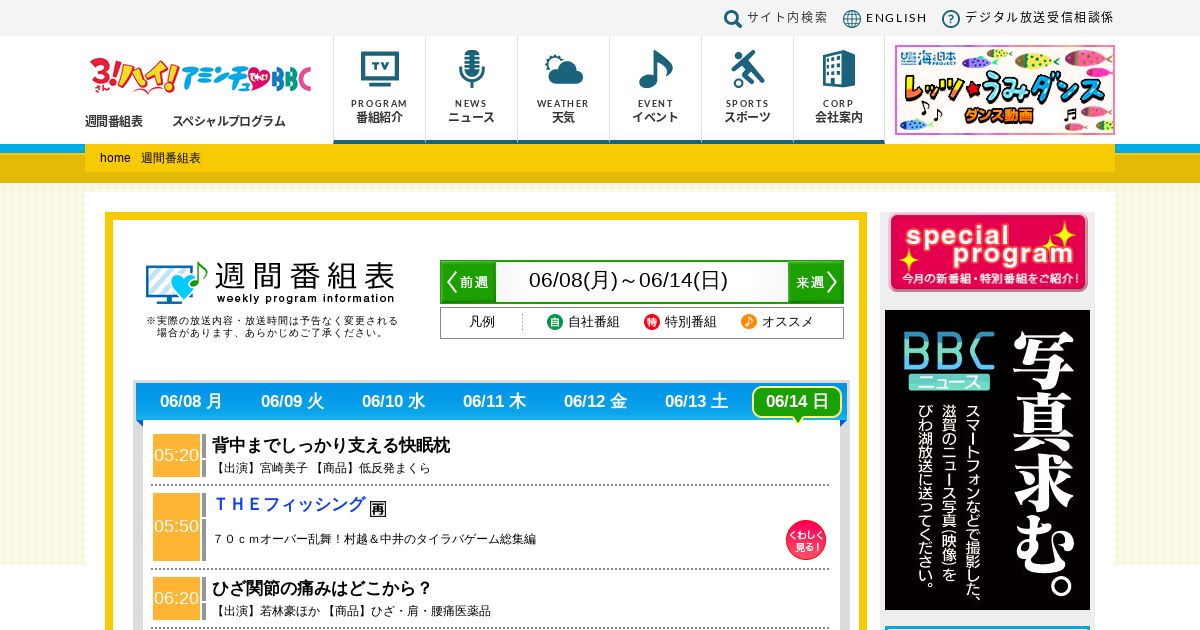Open the special program banner
Screen dimensions: 1200x630
point(988,252)
